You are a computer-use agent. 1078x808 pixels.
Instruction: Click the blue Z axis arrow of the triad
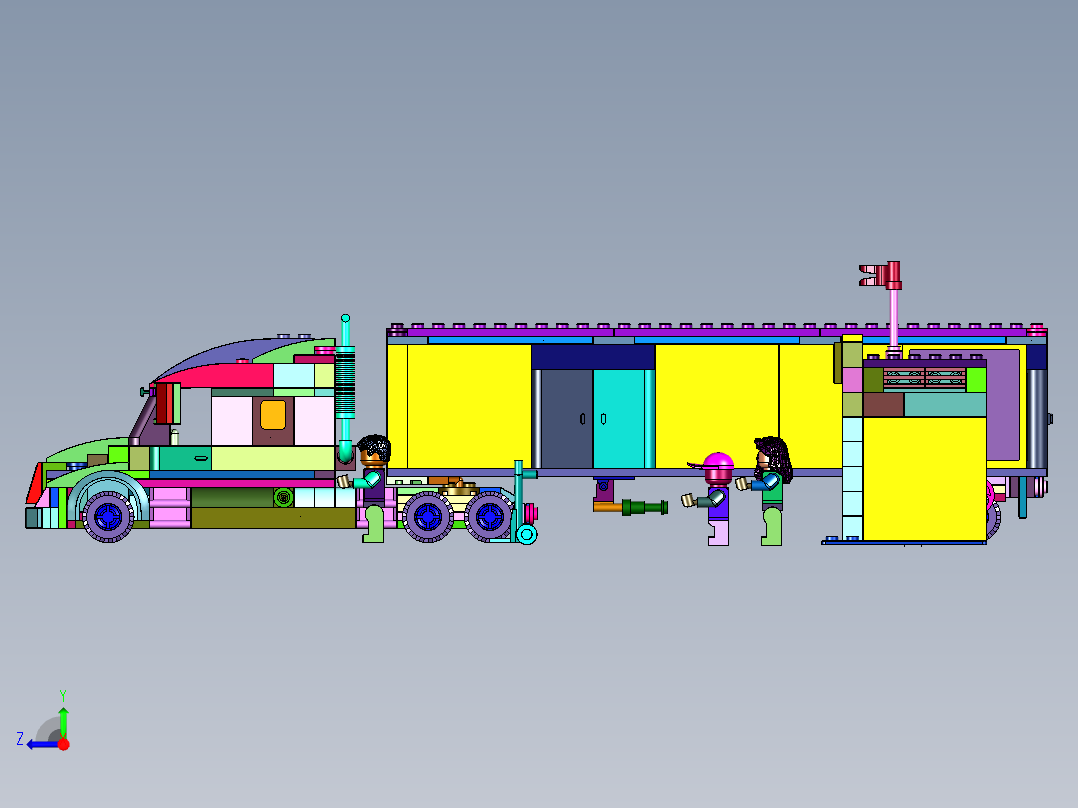coord(43,744)
